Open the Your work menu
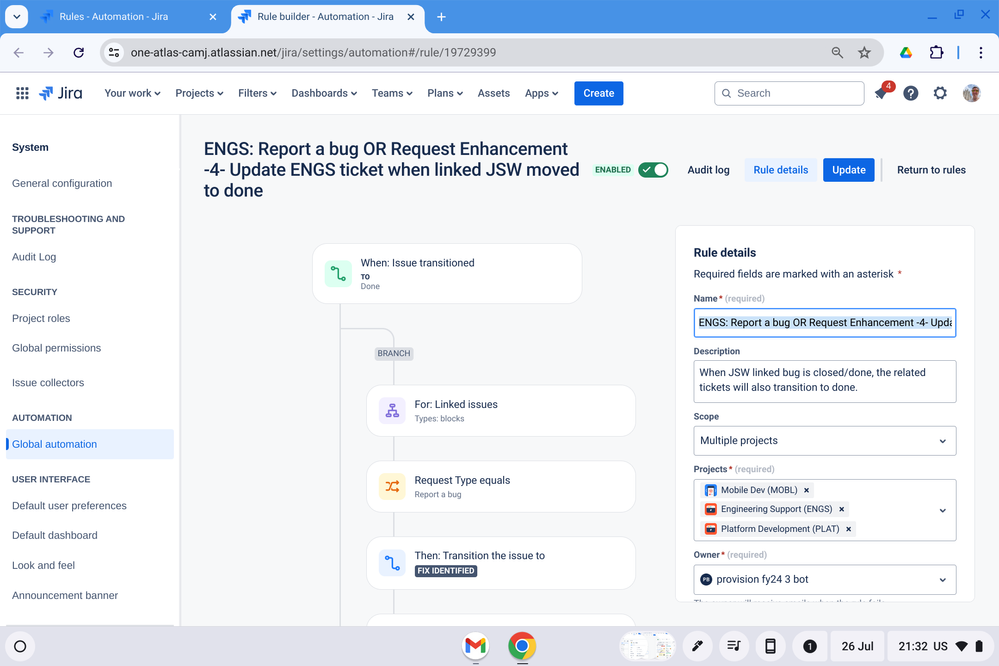This screenshot has height=666, width=999. pos(132,93)
